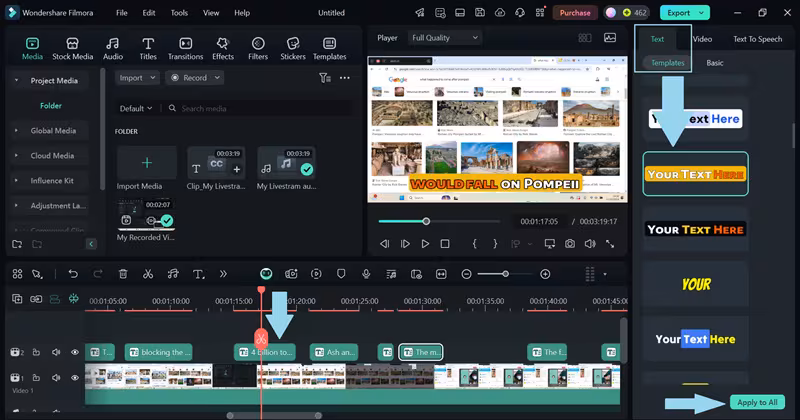800x420 pixels.
Task: Delete the selected clip with trash icon
Action: (x=123, y=274)
